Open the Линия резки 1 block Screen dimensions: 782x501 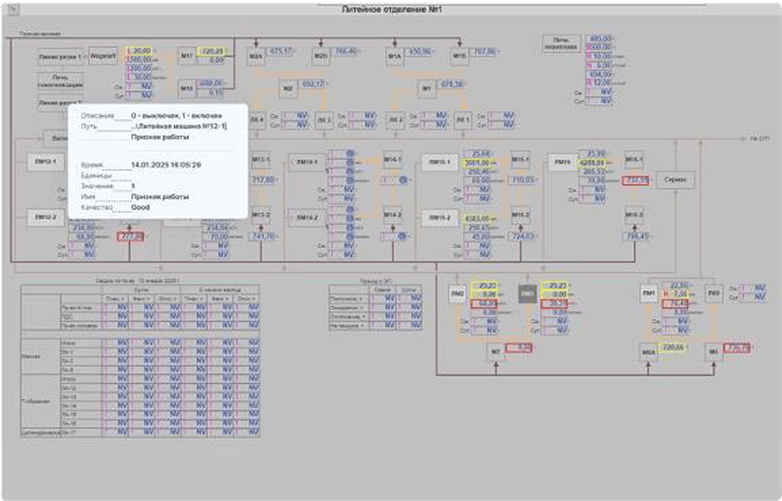(x=64, y=57)
